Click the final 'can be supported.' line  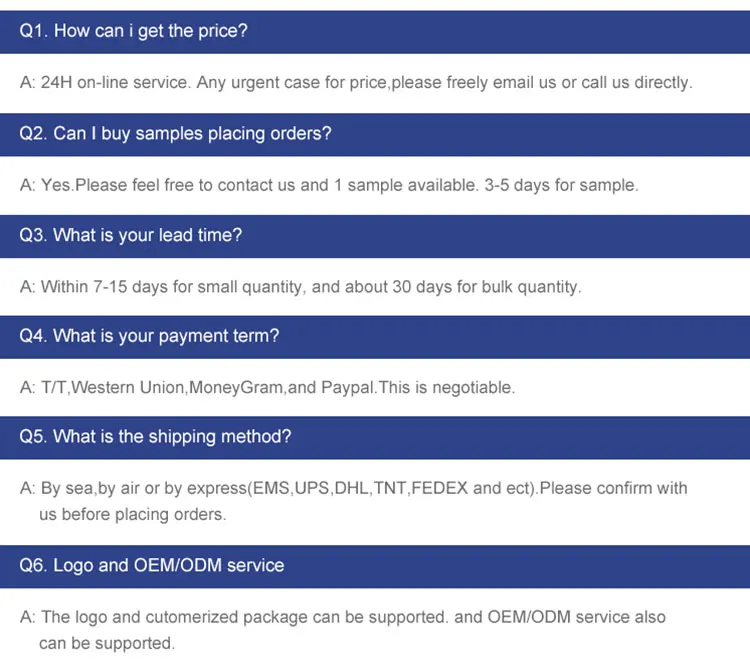tap(107, 644)
